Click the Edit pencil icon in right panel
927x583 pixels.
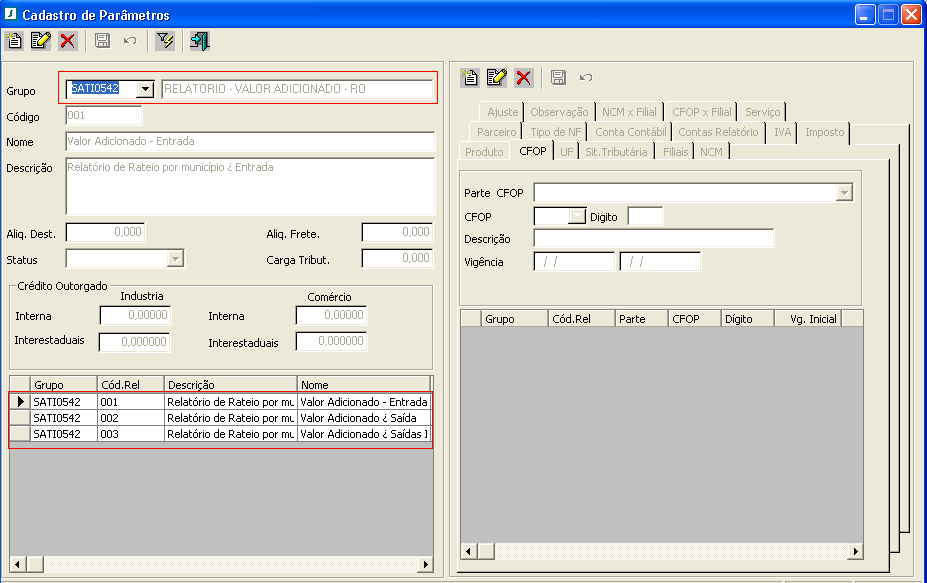point(497,78)
